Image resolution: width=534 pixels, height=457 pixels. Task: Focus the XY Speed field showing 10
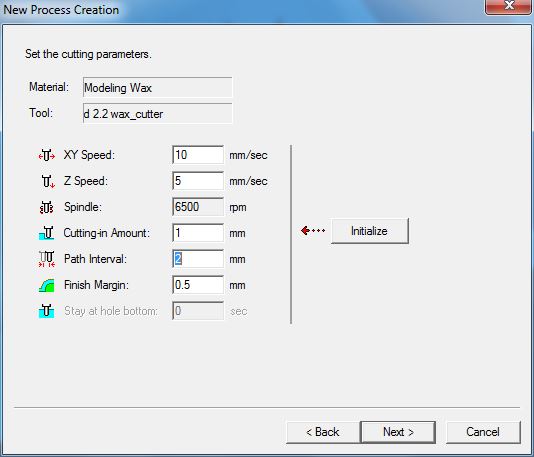point(198,155)
